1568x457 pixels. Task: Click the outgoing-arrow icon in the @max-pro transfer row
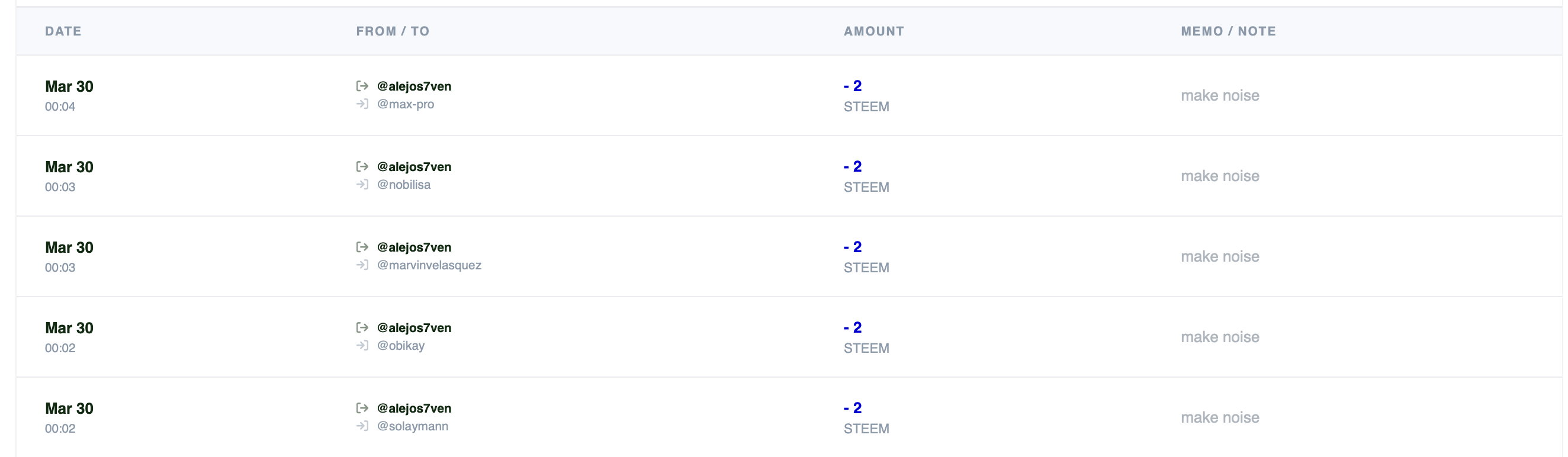(x=362, y=86)
